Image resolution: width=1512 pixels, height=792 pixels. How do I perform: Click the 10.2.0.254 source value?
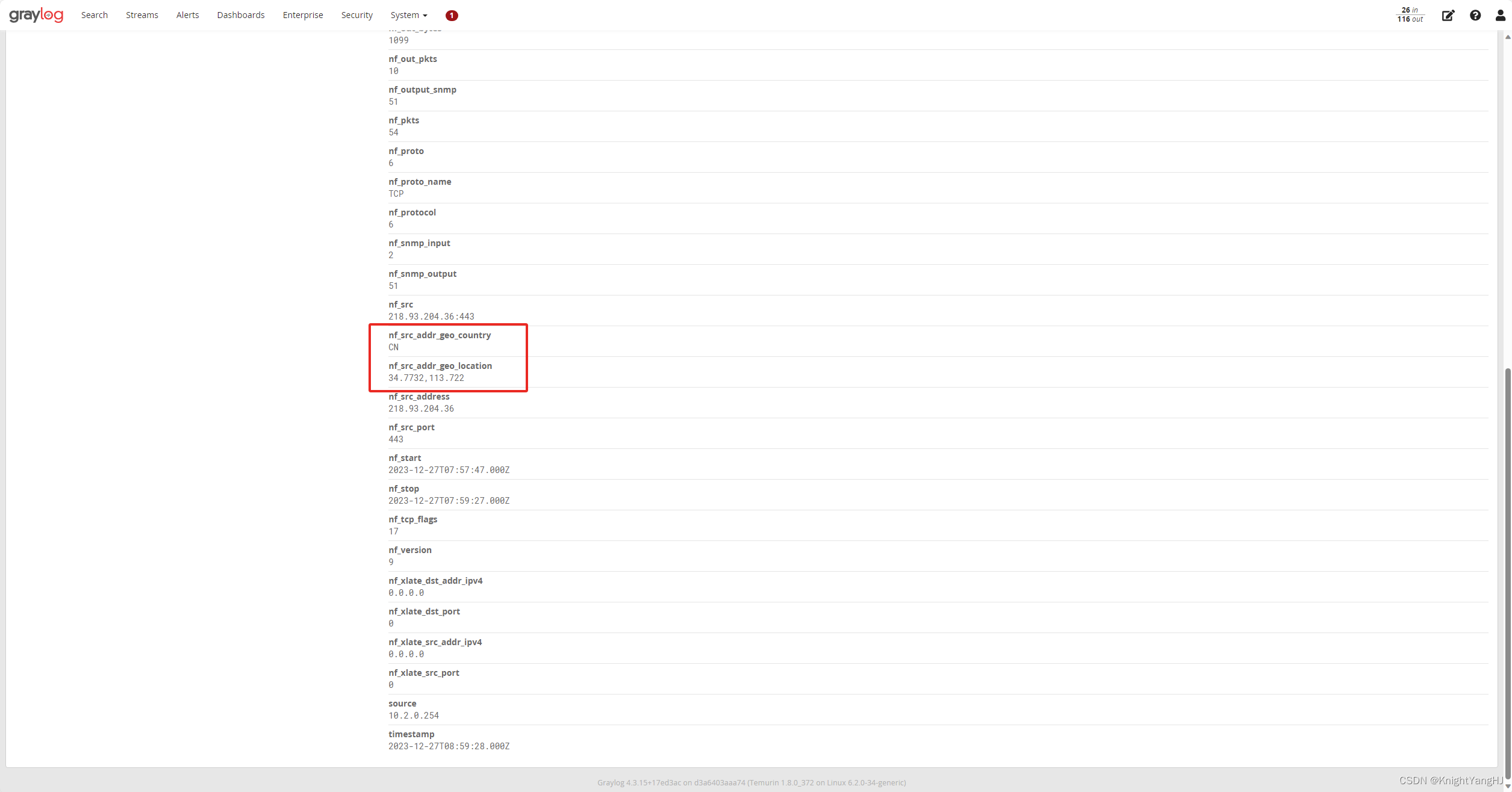[x=413, y=716]
